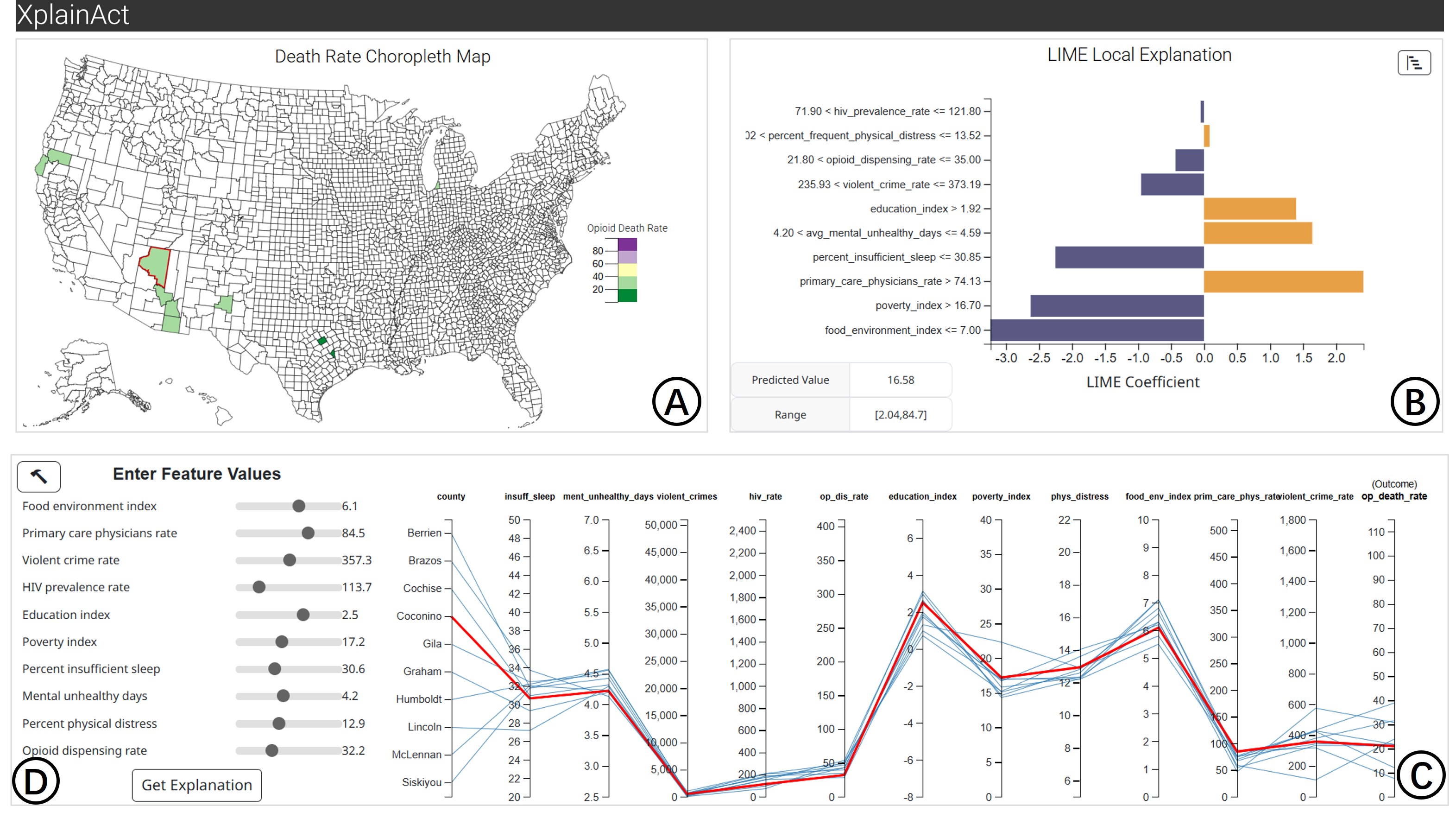Click the op_death_rate outcome axis title

(1393, 496)
